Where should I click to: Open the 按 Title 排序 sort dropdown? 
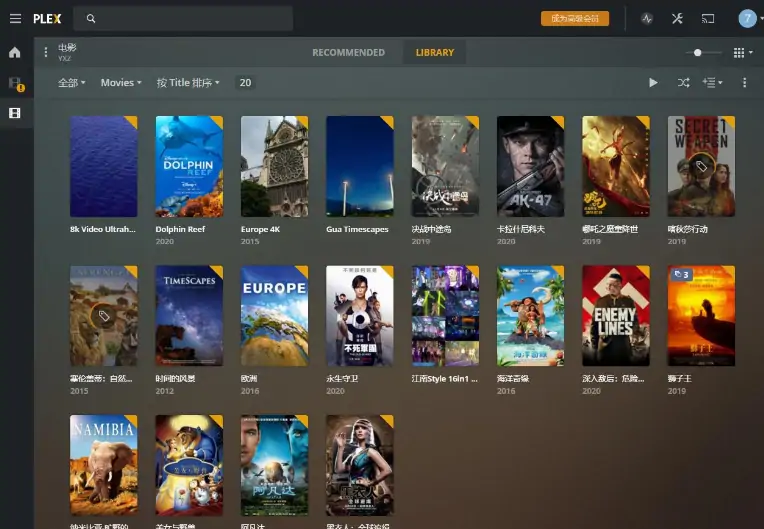pyautogui.click(x=188, y=83)
